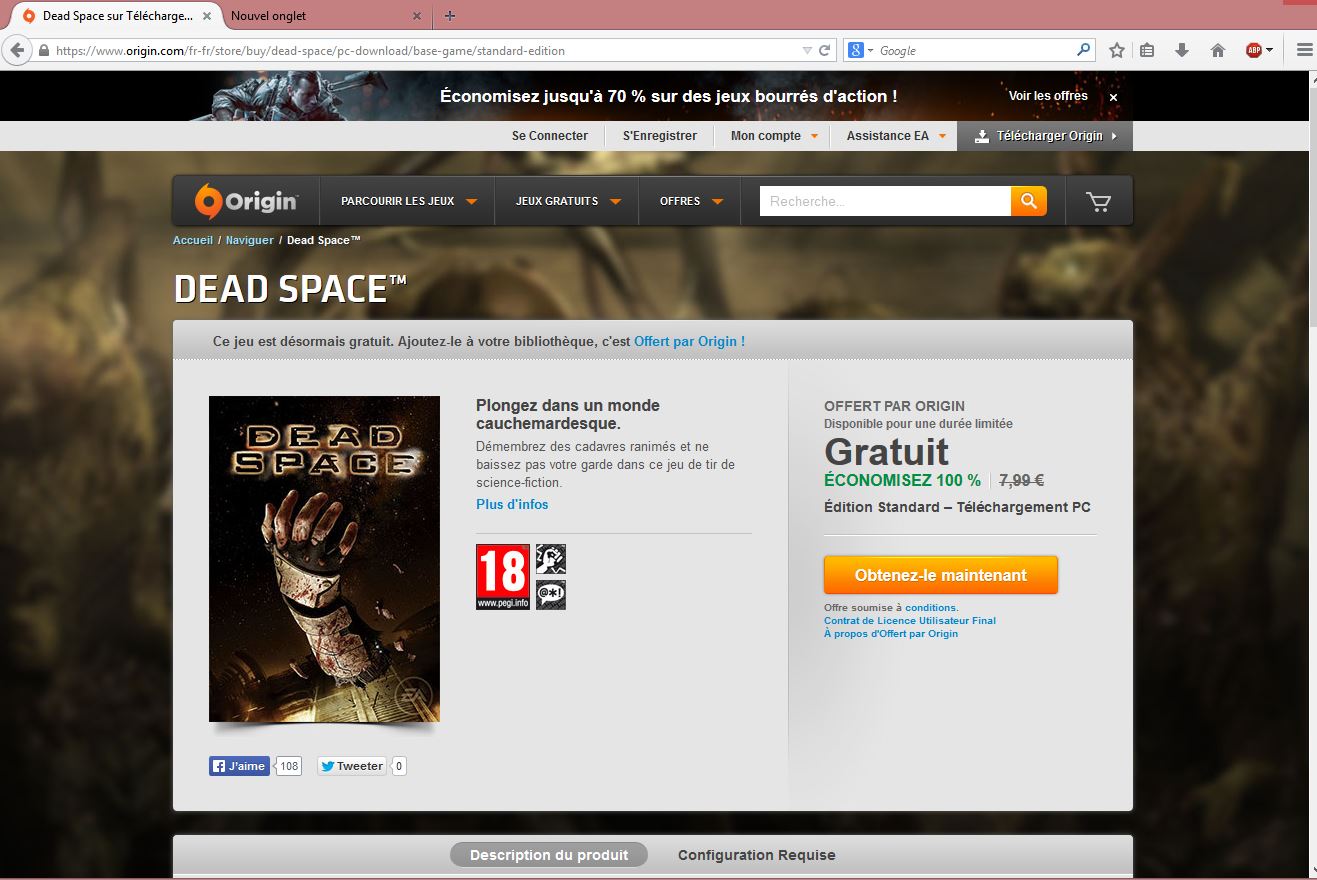Expand the Jeux gratuits dropdown
This screenshot has height=880, width=1317.
coord(568,201)
